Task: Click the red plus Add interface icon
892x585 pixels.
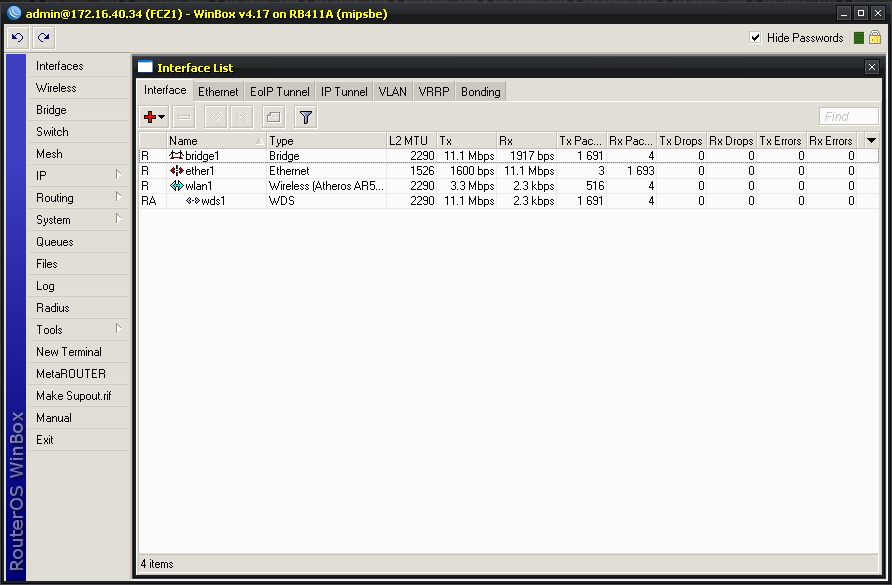Action: [x=150, y=117]
